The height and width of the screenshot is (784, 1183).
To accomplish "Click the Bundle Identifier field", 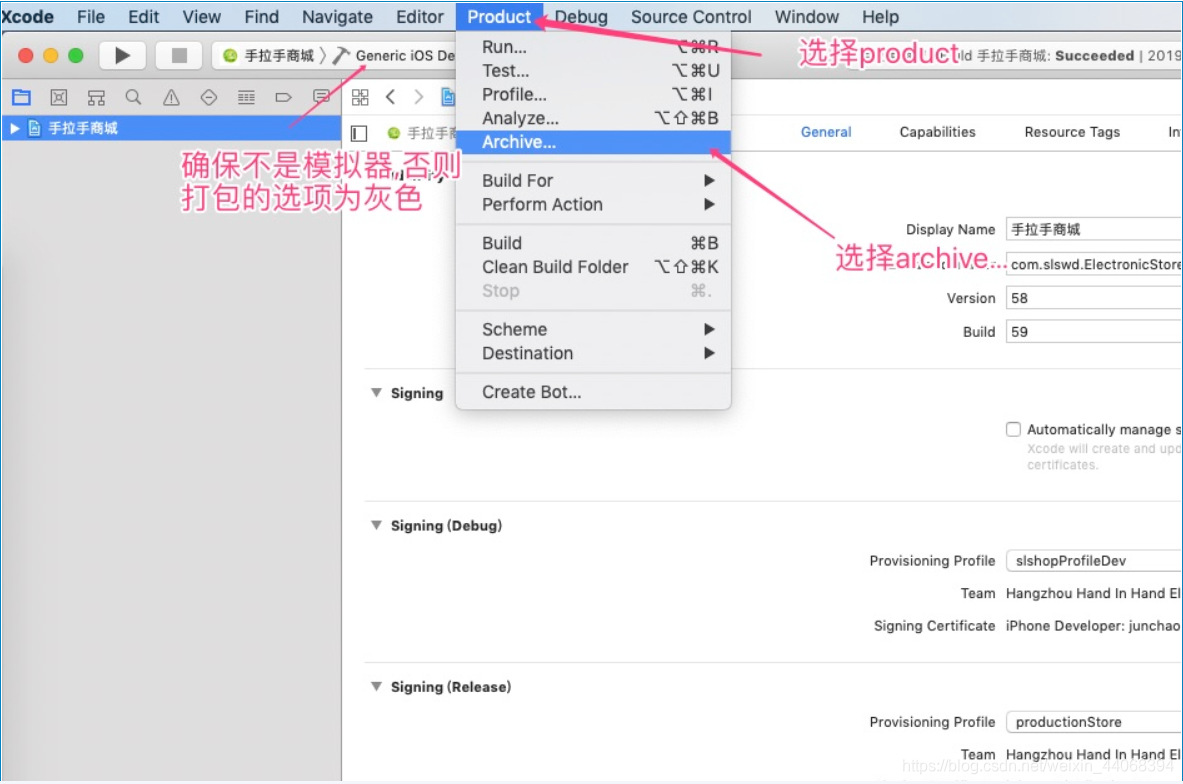I will coord(1094,264).
